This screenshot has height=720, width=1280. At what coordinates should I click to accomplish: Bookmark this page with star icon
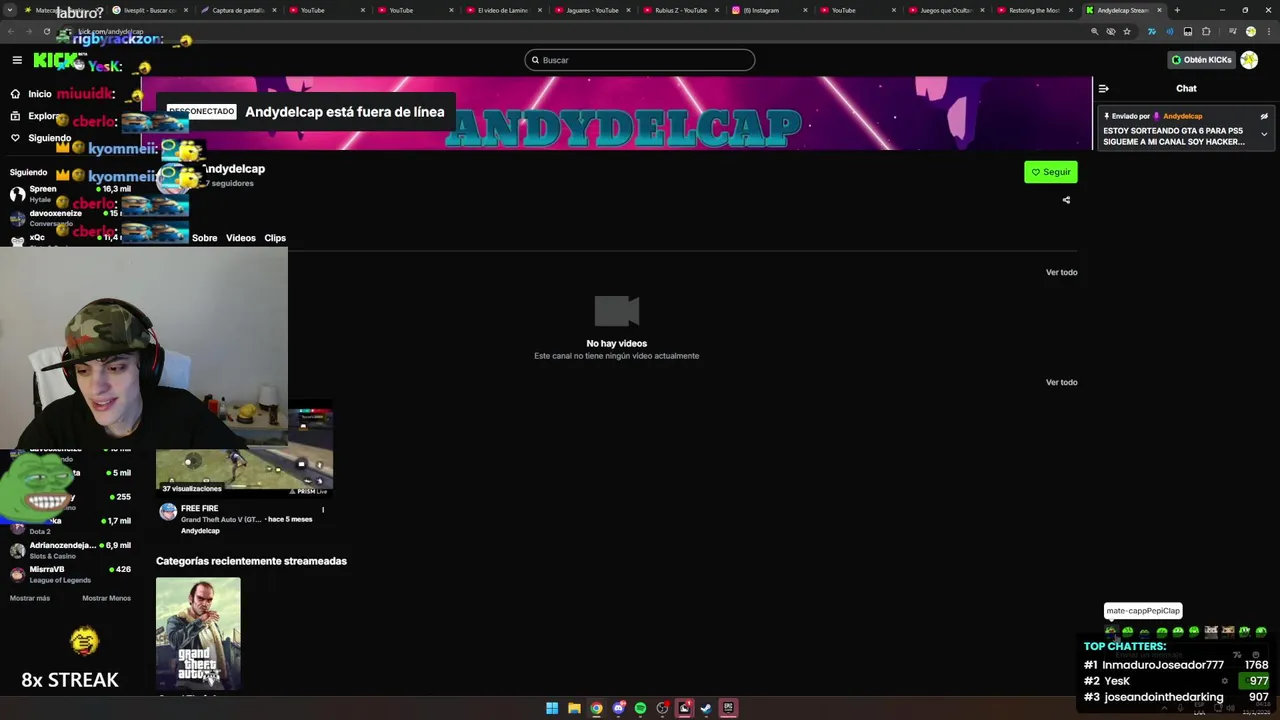click(1127, 31)
